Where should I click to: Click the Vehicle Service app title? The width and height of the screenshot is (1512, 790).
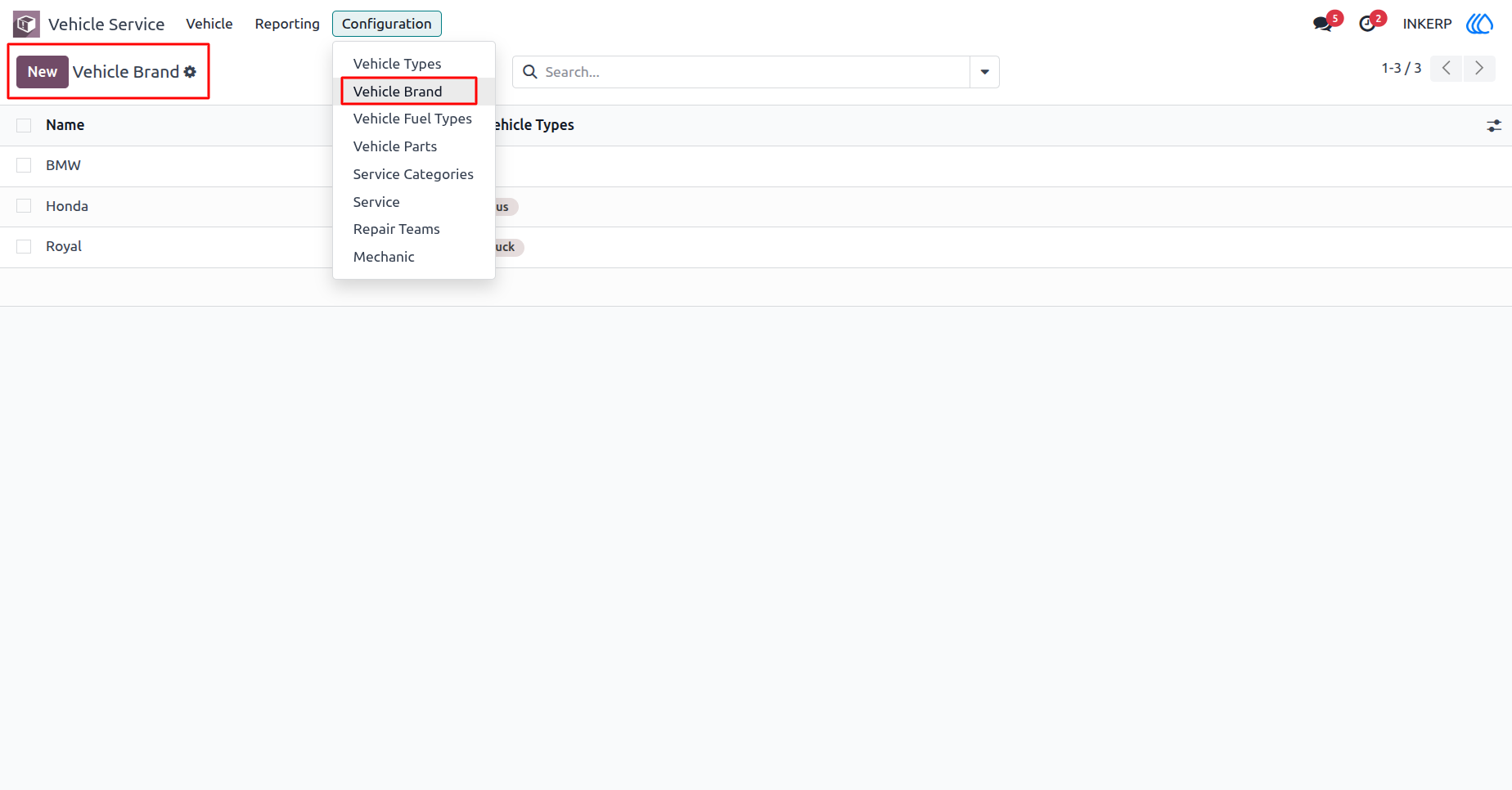106,25
